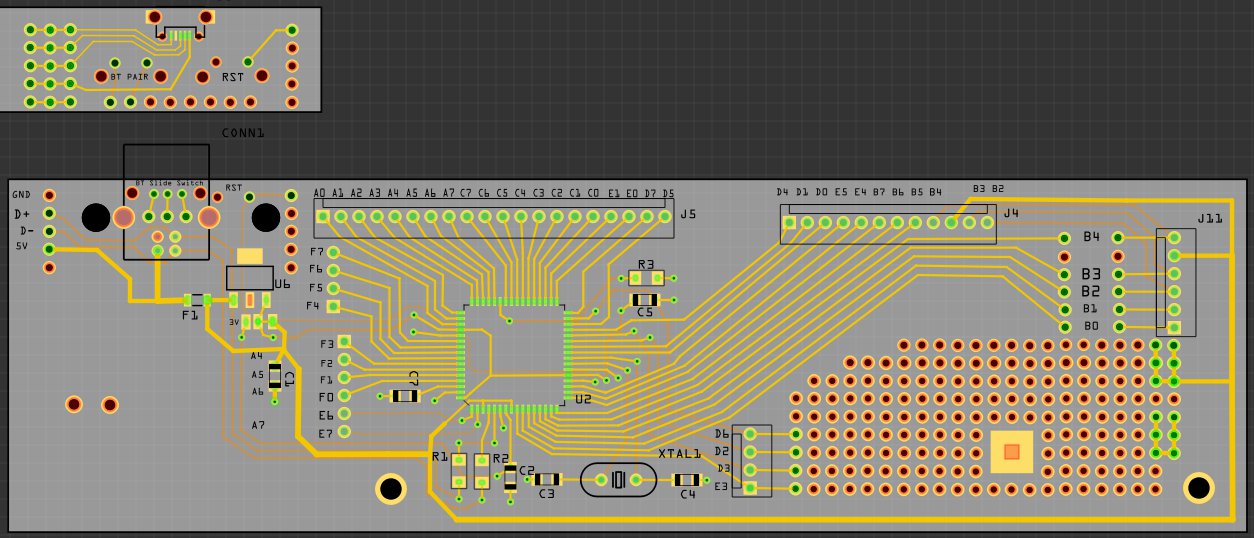
Task: Select the square F4 pin pad
Action: click(334, 305)
